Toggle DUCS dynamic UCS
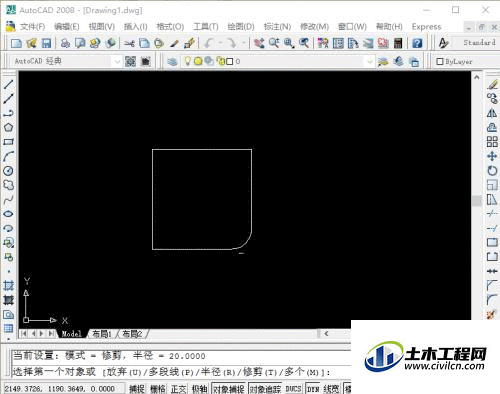The height and width of the screenshot is (394, 500). point(293,389)
